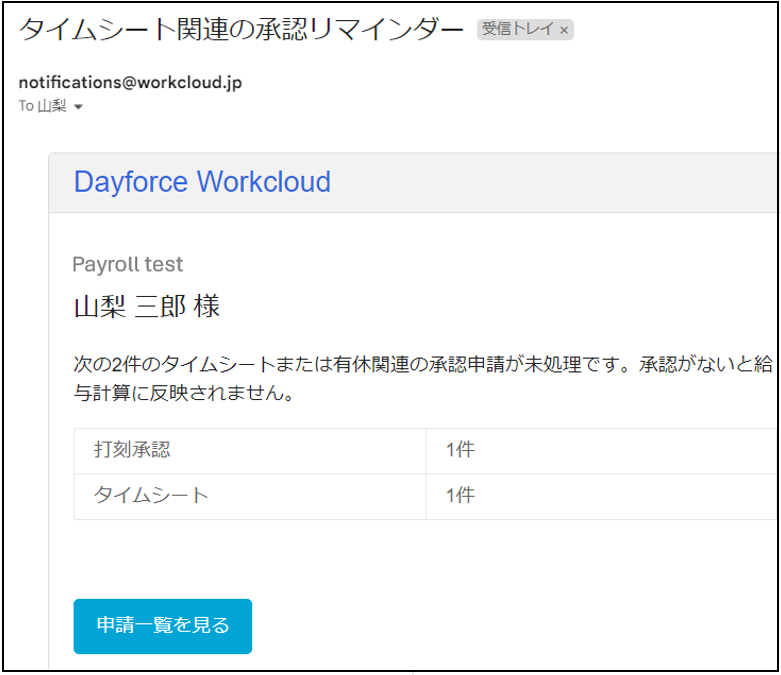
Task: Click the To 山梨 recipient line
Action: 42,106
